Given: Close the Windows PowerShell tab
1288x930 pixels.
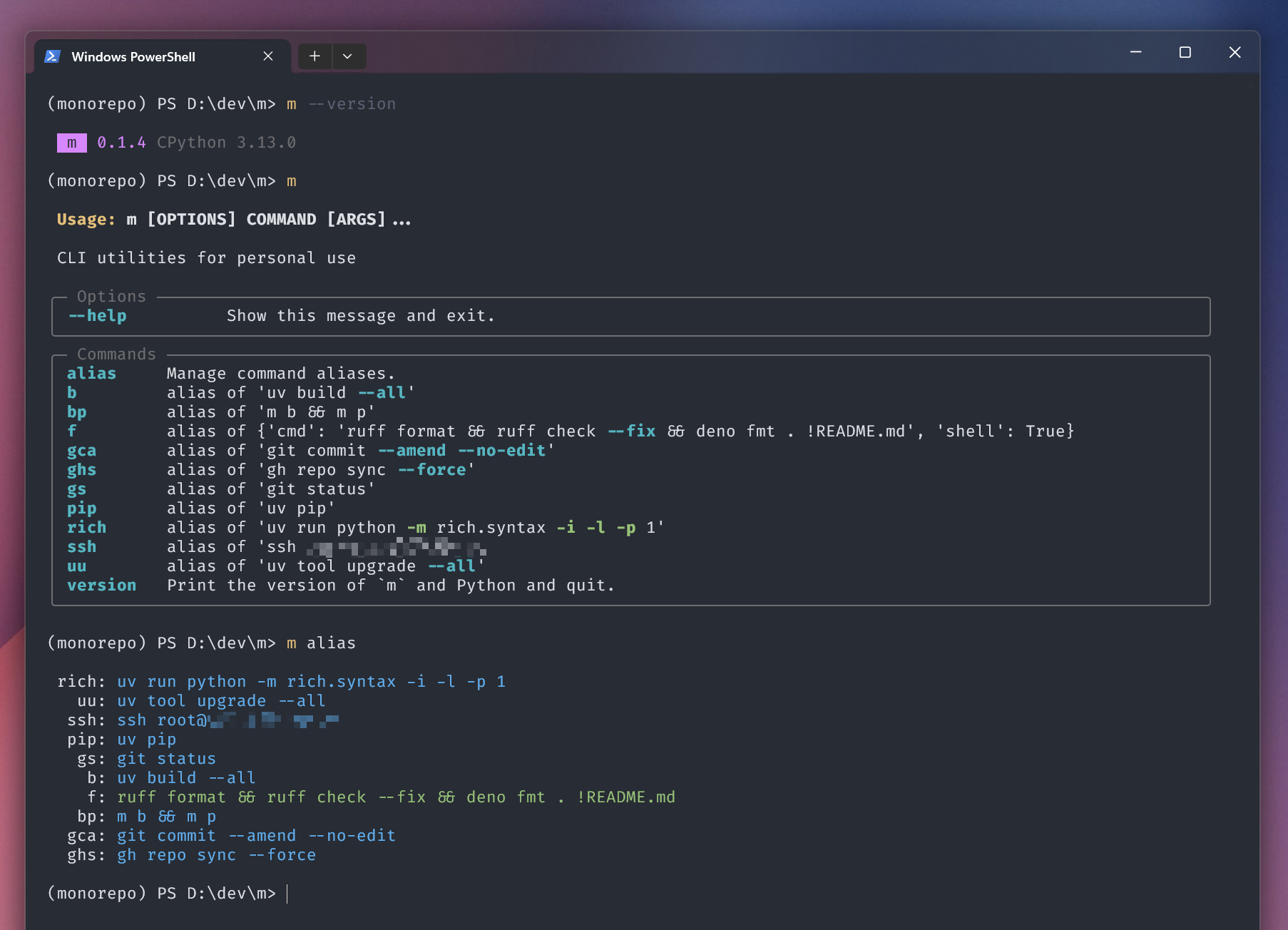Looking at the screenshot, I should tap(268, 56).
